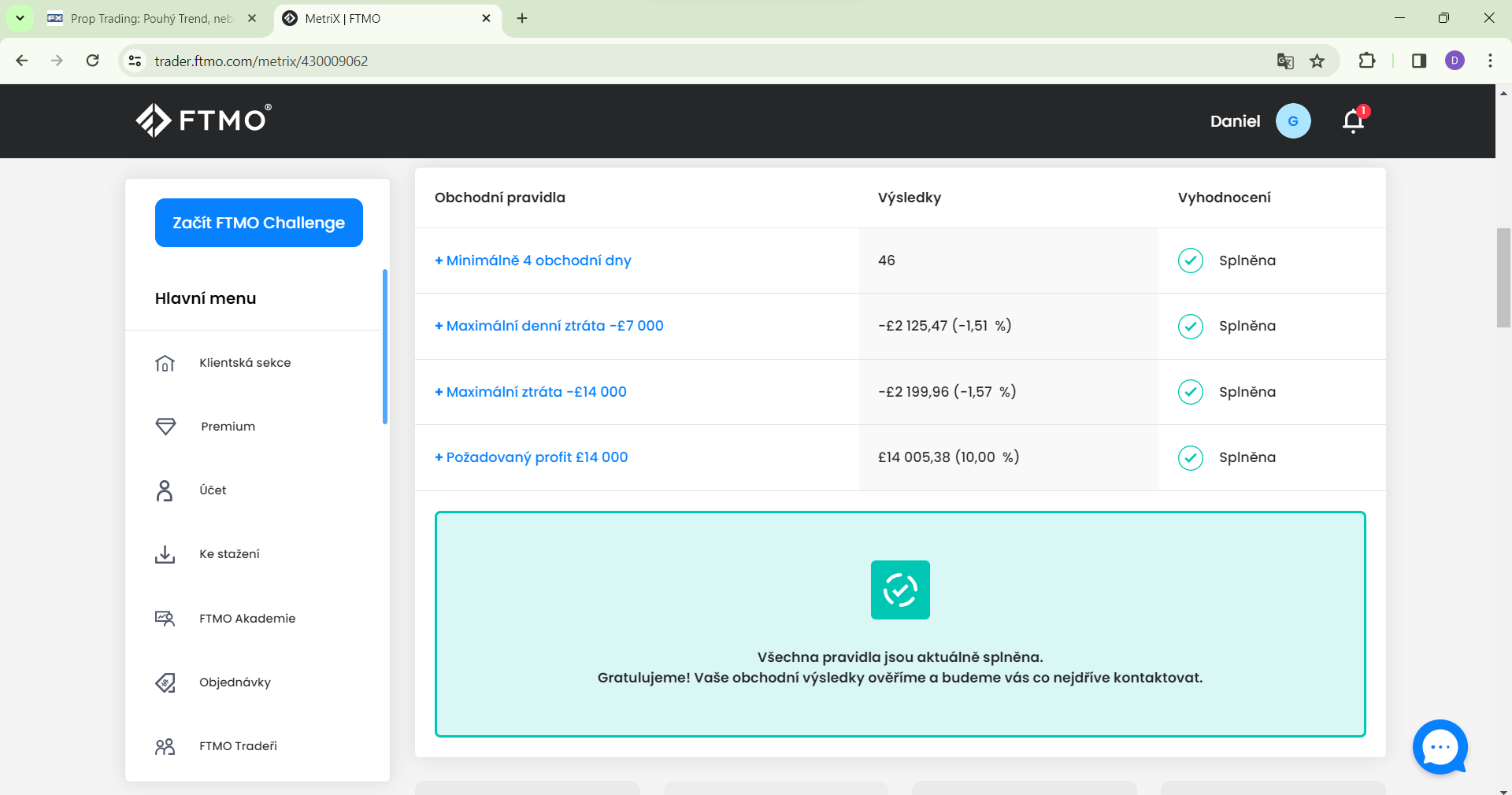Open Klientská sekce menu item

245,363
